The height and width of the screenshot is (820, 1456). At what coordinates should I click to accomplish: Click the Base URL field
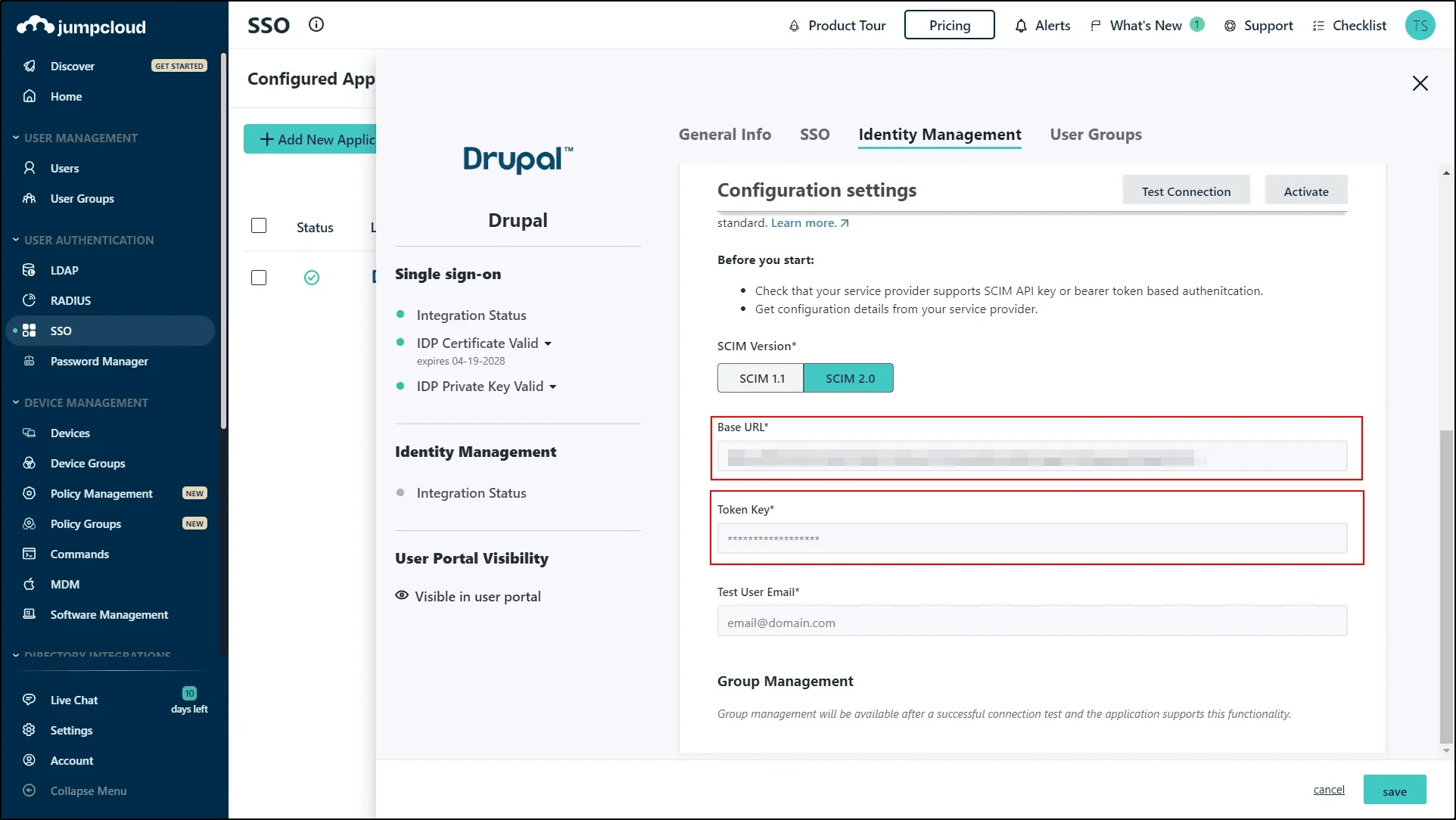coord(1032,456)
